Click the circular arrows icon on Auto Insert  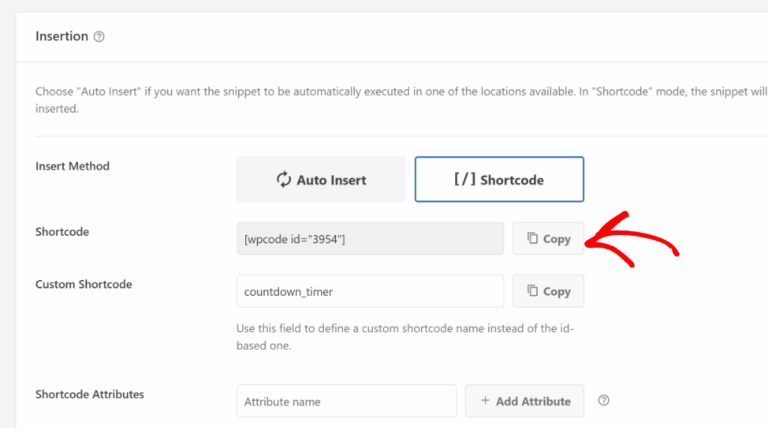284,180
